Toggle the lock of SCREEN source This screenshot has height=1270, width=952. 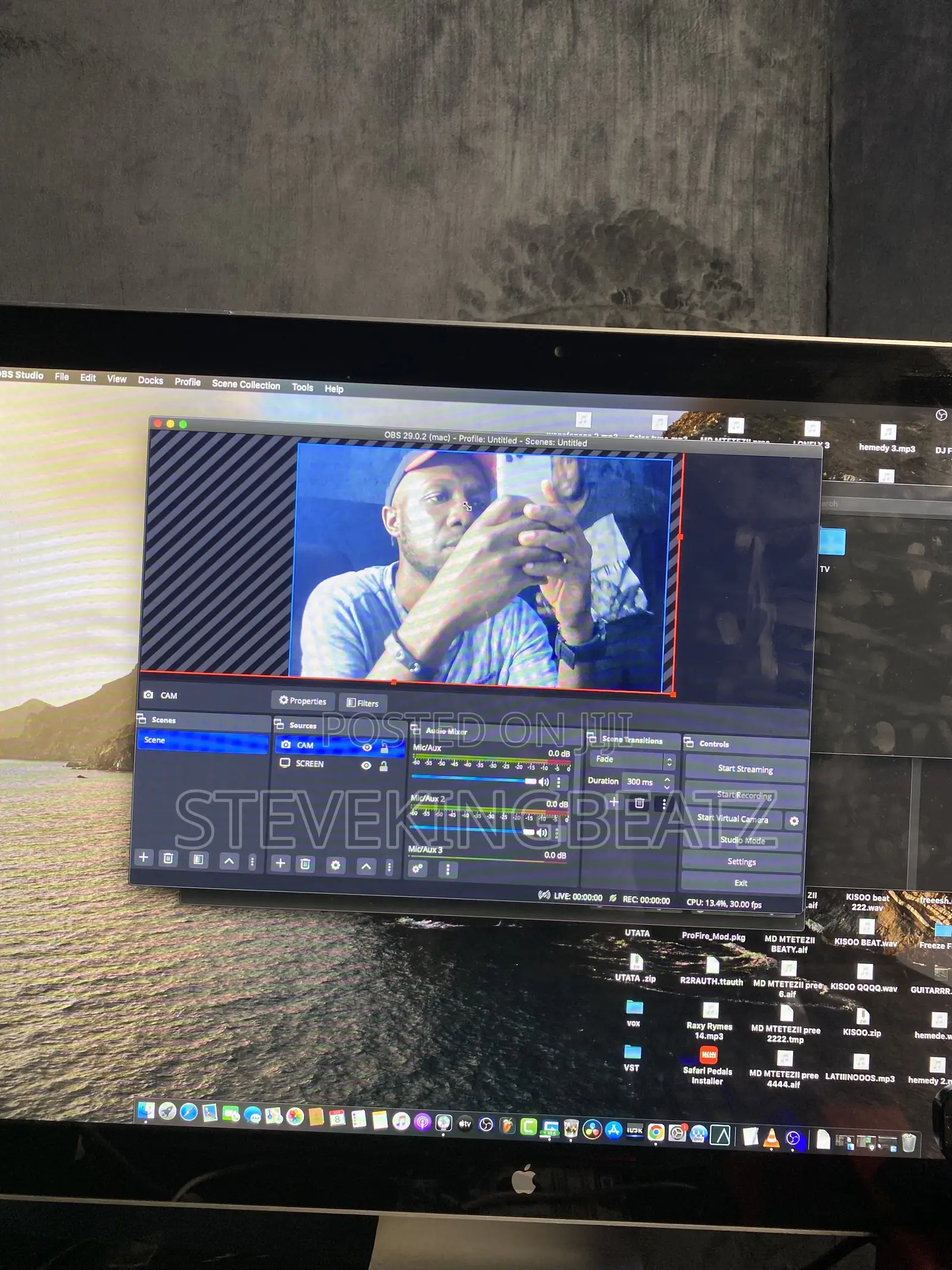[384, 766]
